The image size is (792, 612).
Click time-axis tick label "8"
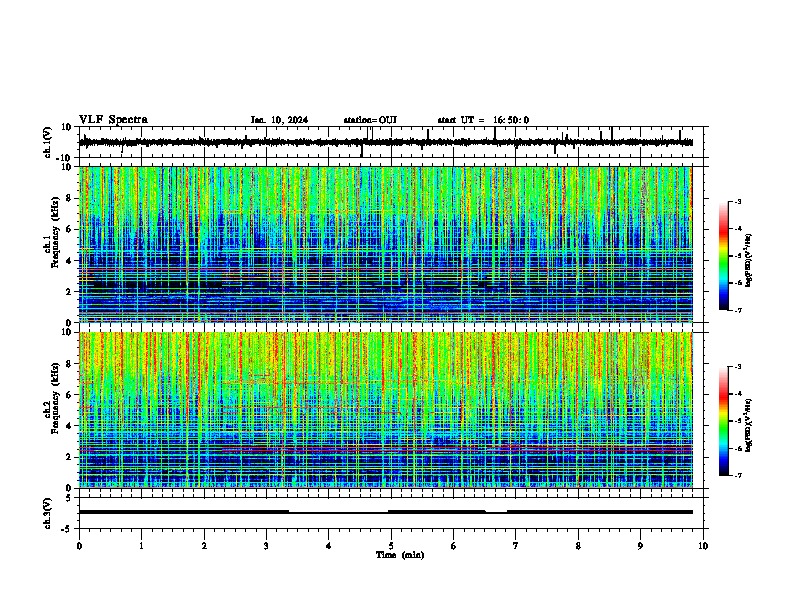(578, 546)
